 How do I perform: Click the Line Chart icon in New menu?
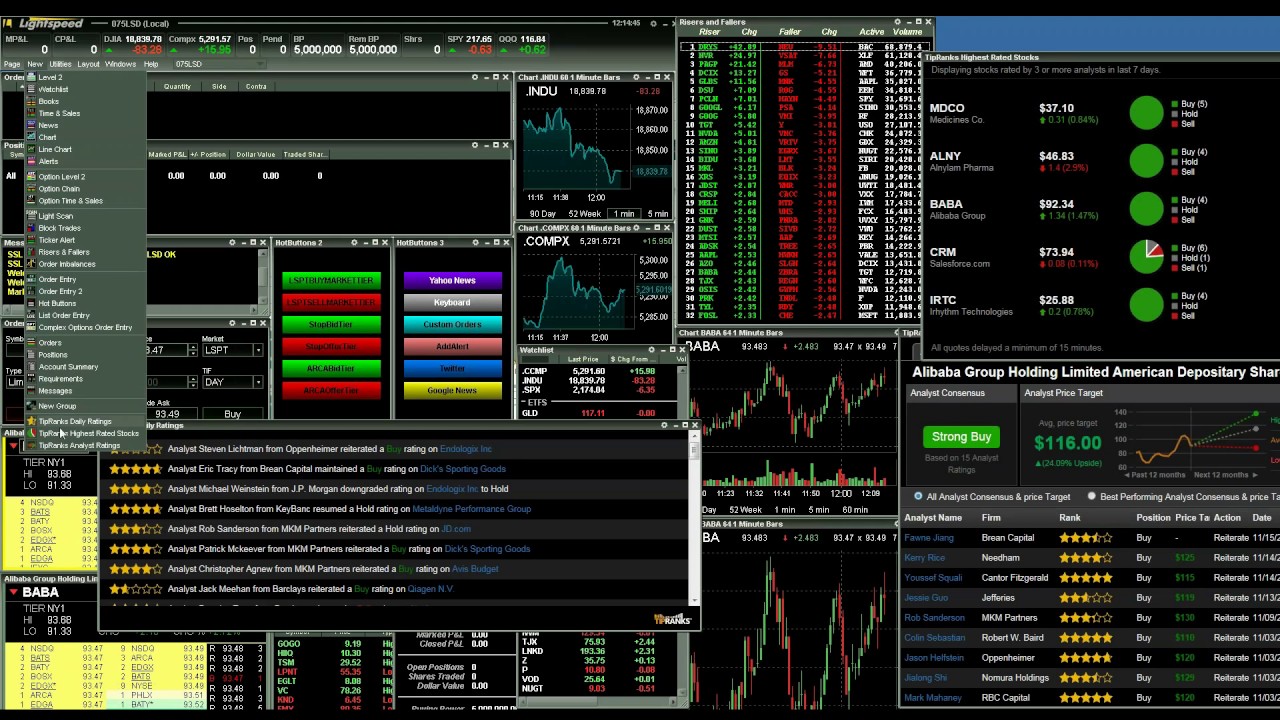point(31,149)
